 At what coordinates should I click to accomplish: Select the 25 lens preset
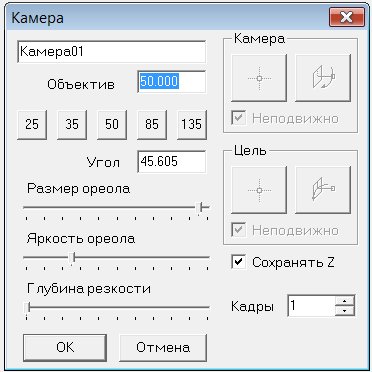(32, 125)
